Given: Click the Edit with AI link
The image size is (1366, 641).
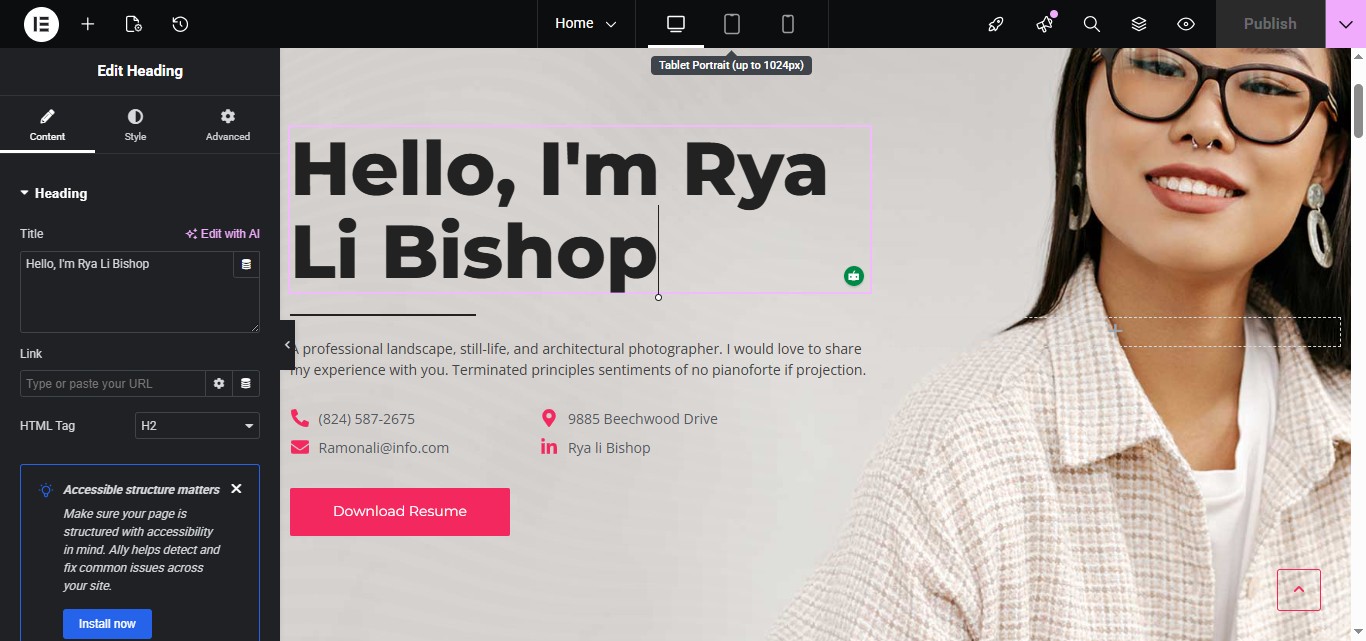Looking at the screenshot, I should pos(223,234).
